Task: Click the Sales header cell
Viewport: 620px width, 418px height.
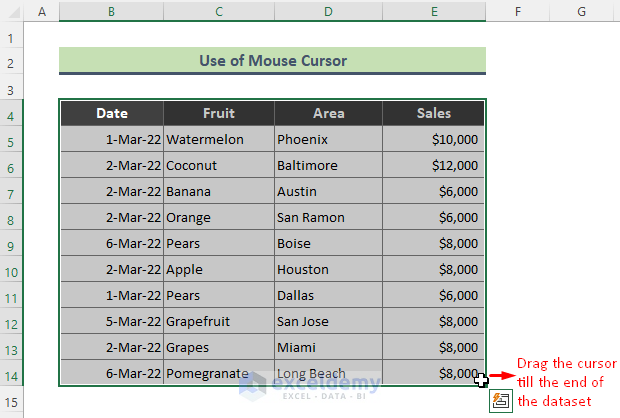Action: click(x=434, y=114)
